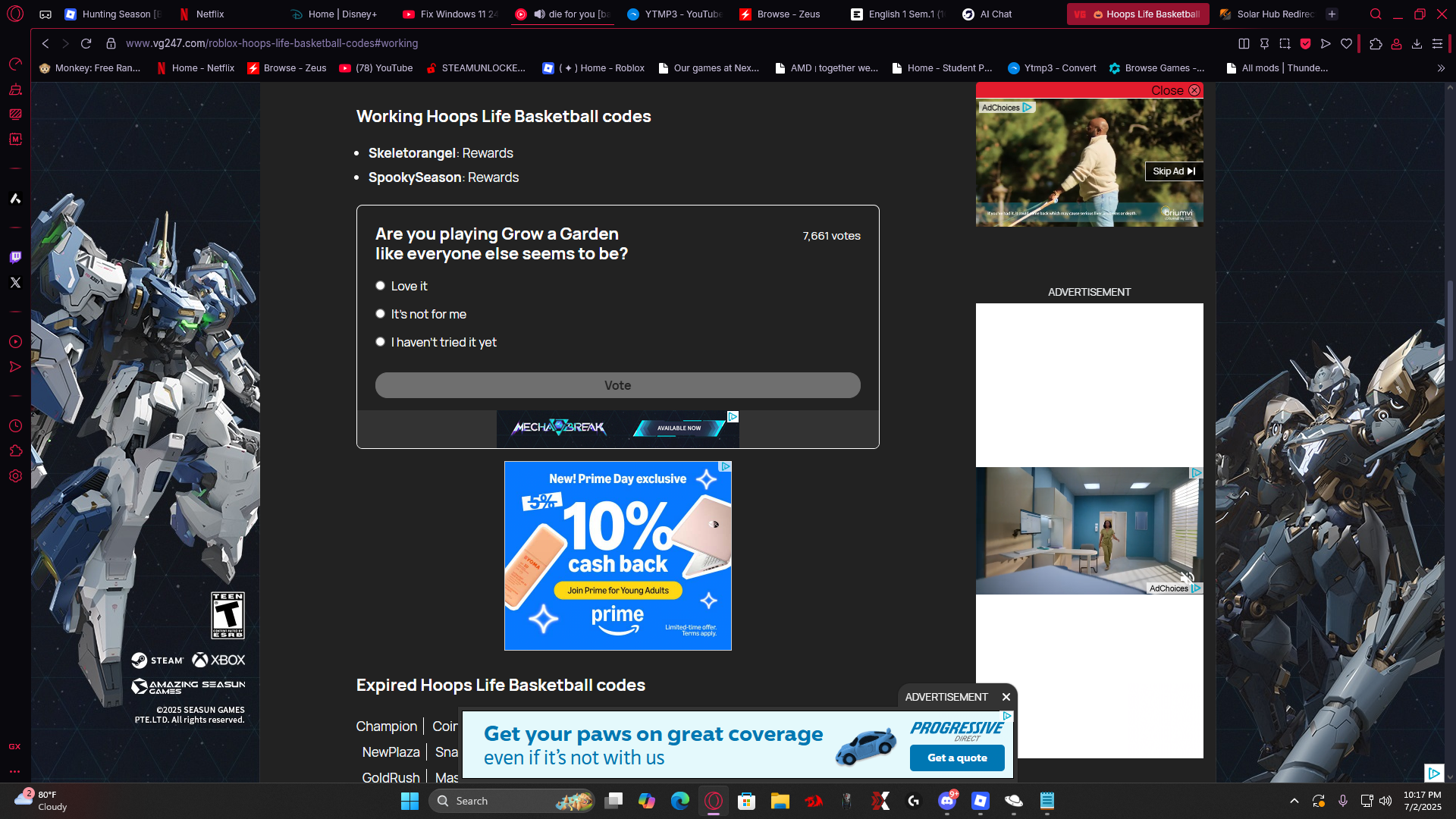Switch to the Browse - Zeus tab

789,14
